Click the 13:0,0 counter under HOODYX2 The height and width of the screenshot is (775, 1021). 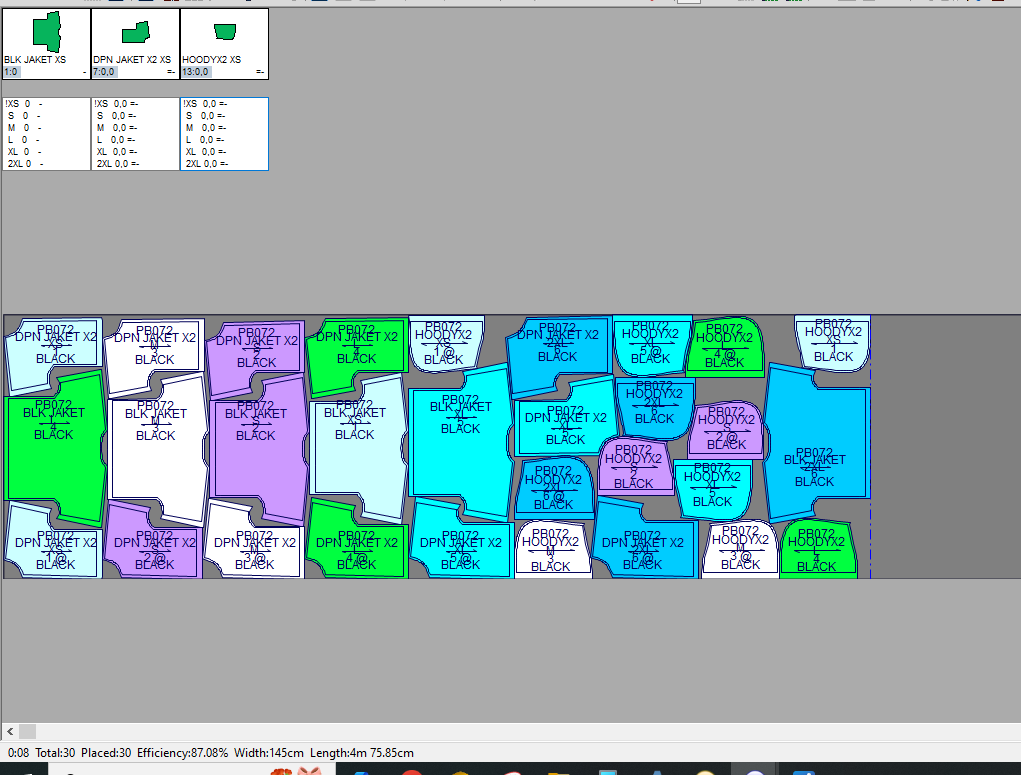195,72
